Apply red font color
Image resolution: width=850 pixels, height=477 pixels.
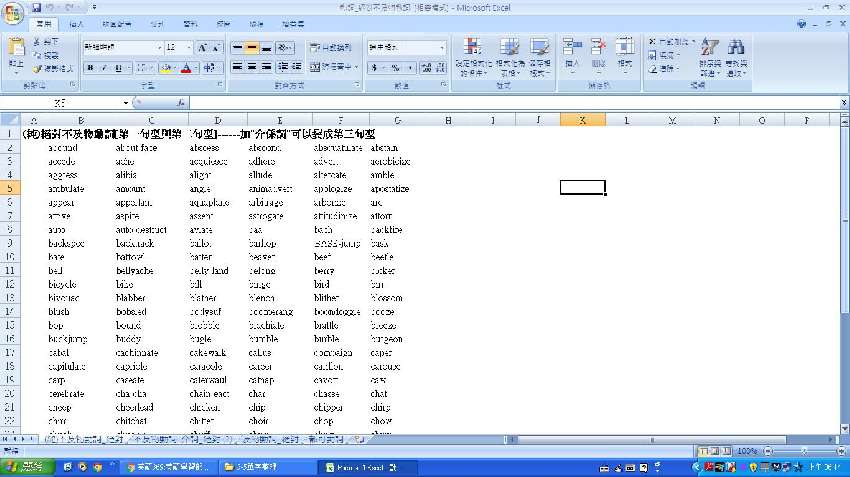pyautogui.click(x=186, y=68)
